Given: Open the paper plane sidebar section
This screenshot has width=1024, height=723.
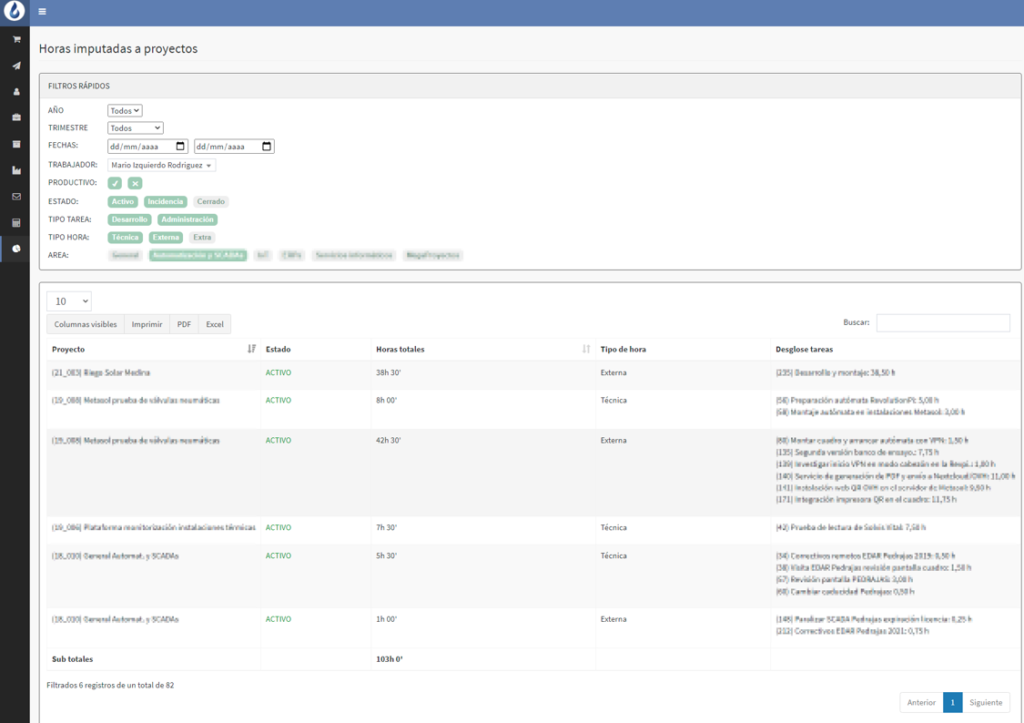Looking at the screenshot, I should point(16,66).
